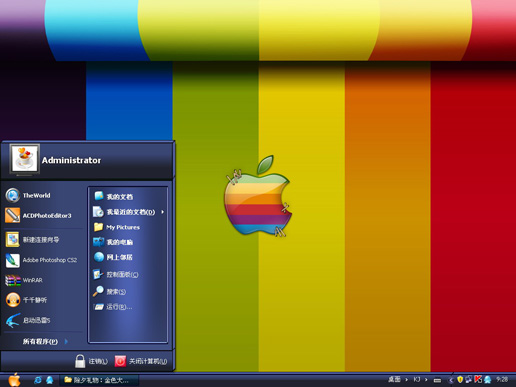This screenshot has width=516, height=387.
Task: Click the yellow shield tray icon
Action: coord(460,380)
